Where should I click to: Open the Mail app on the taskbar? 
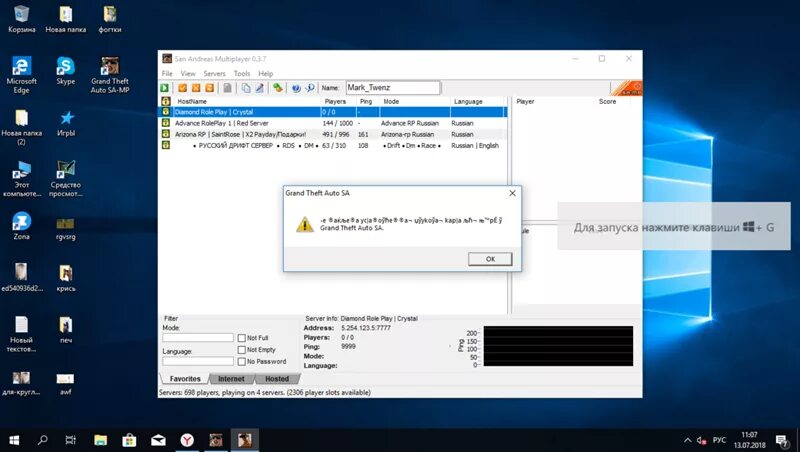[x=158, y=440]
